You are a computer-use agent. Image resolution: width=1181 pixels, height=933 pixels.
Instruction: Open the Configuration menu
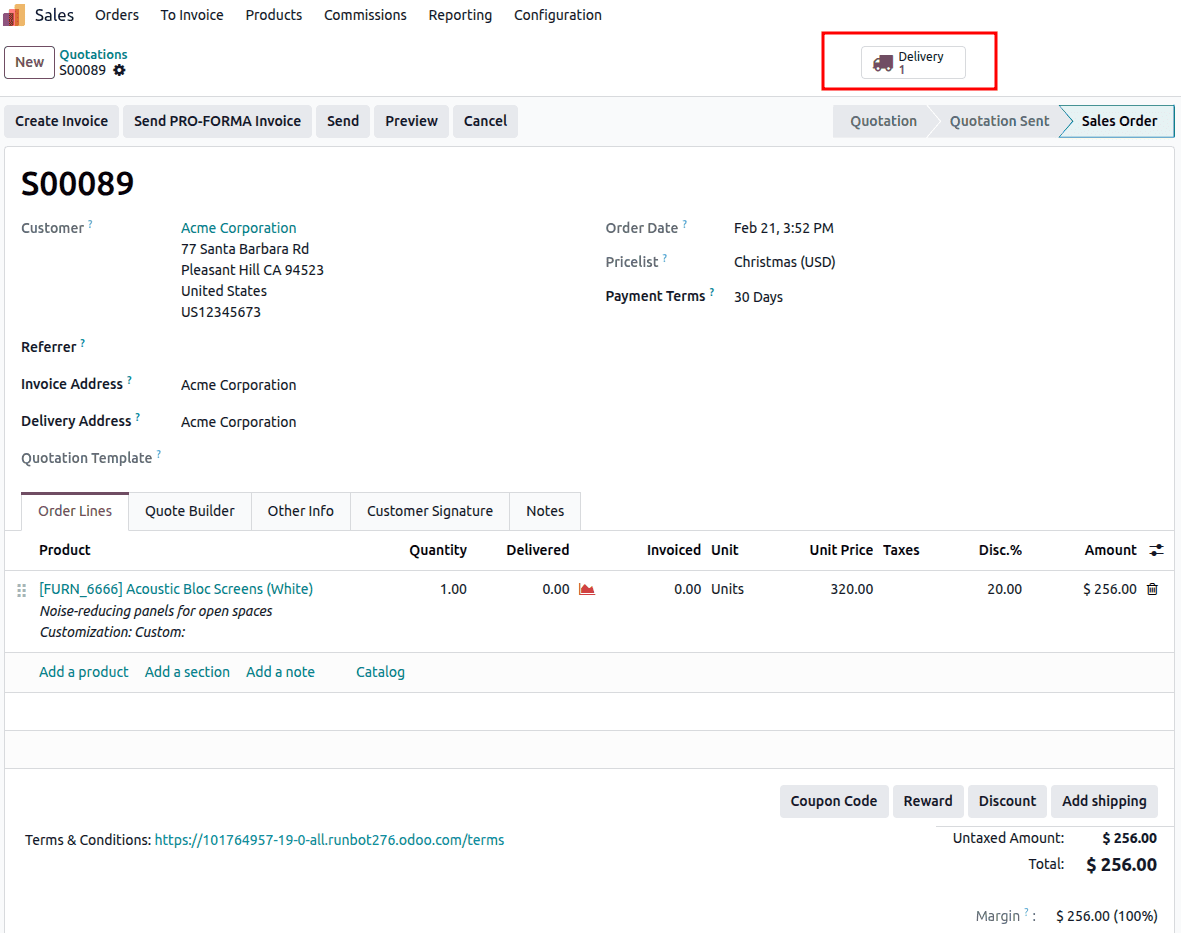click(558, 15)
